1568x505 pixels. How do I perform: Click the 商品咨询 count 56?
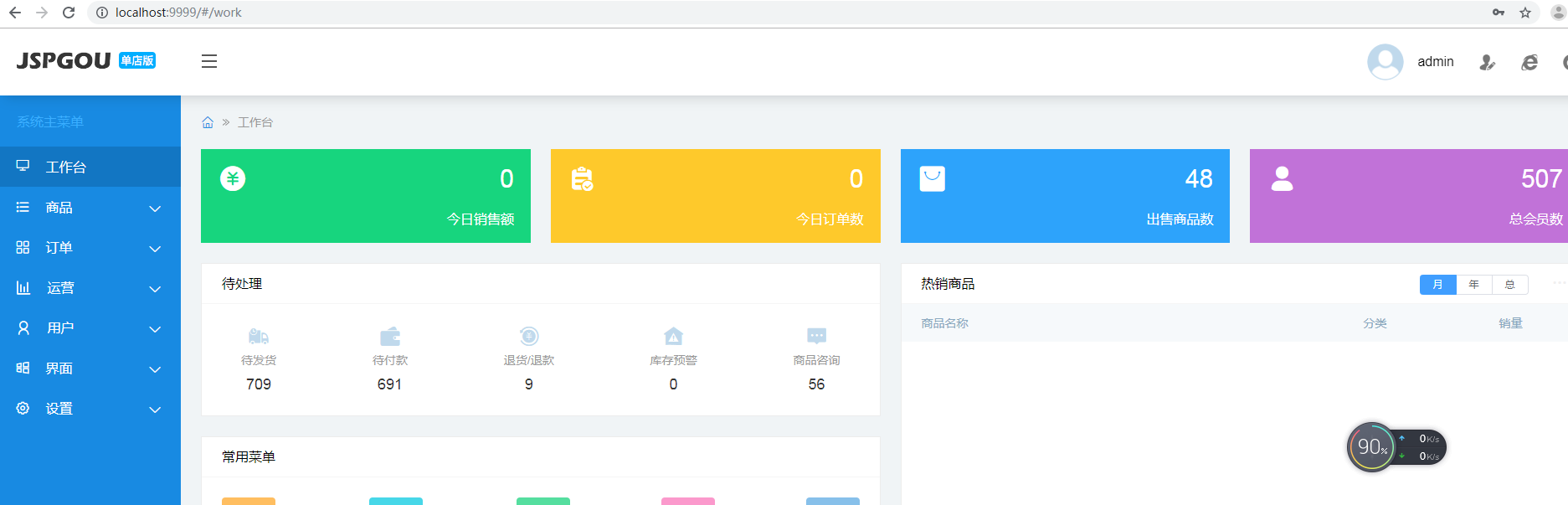pyautogui.click(x=816, y=384)
